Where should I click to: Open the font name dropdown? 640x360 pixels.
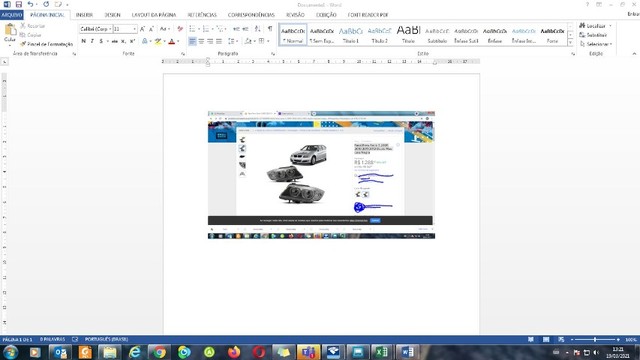110,29
